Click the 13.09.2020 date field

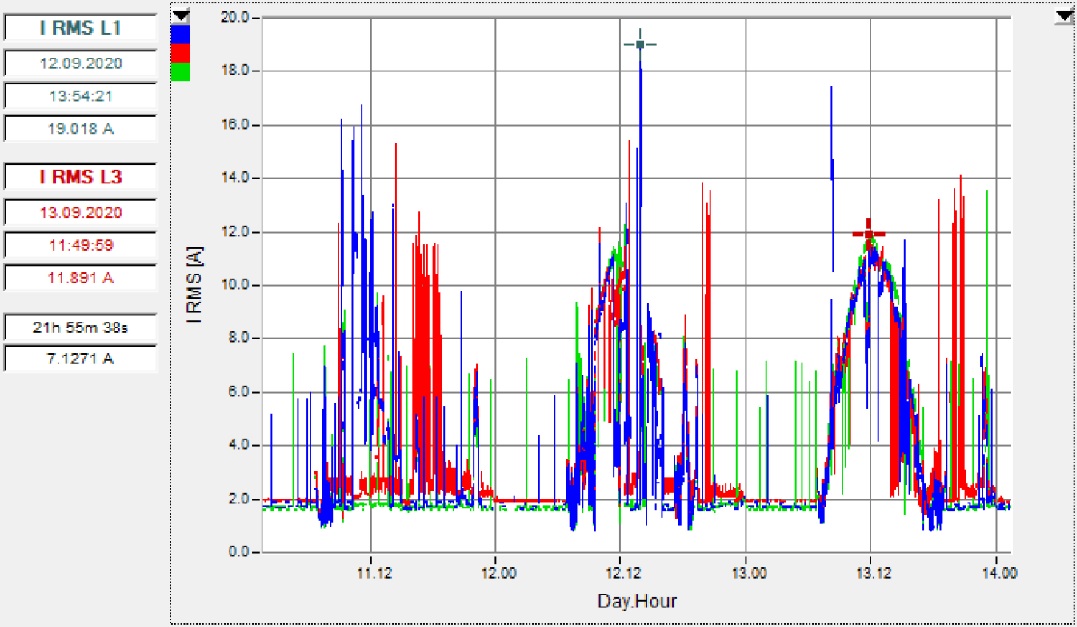[x=80, y=212]
